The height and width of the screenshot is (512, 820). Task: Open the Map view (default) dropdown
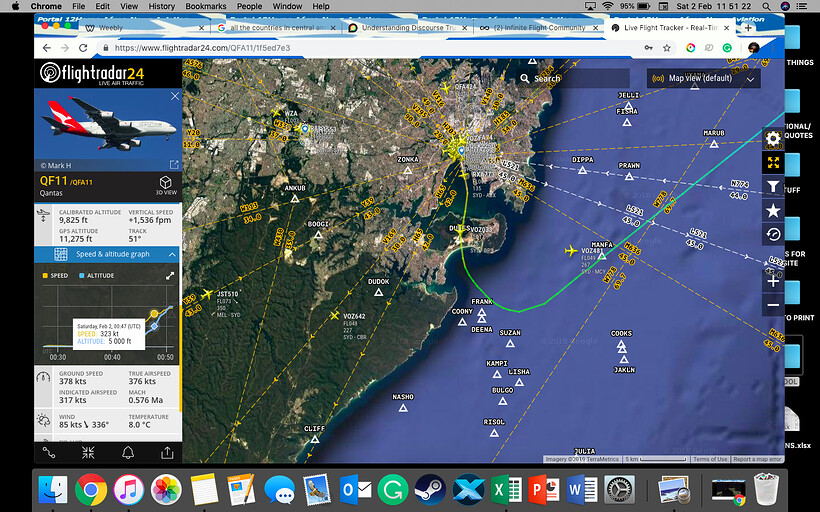[703, 78]
